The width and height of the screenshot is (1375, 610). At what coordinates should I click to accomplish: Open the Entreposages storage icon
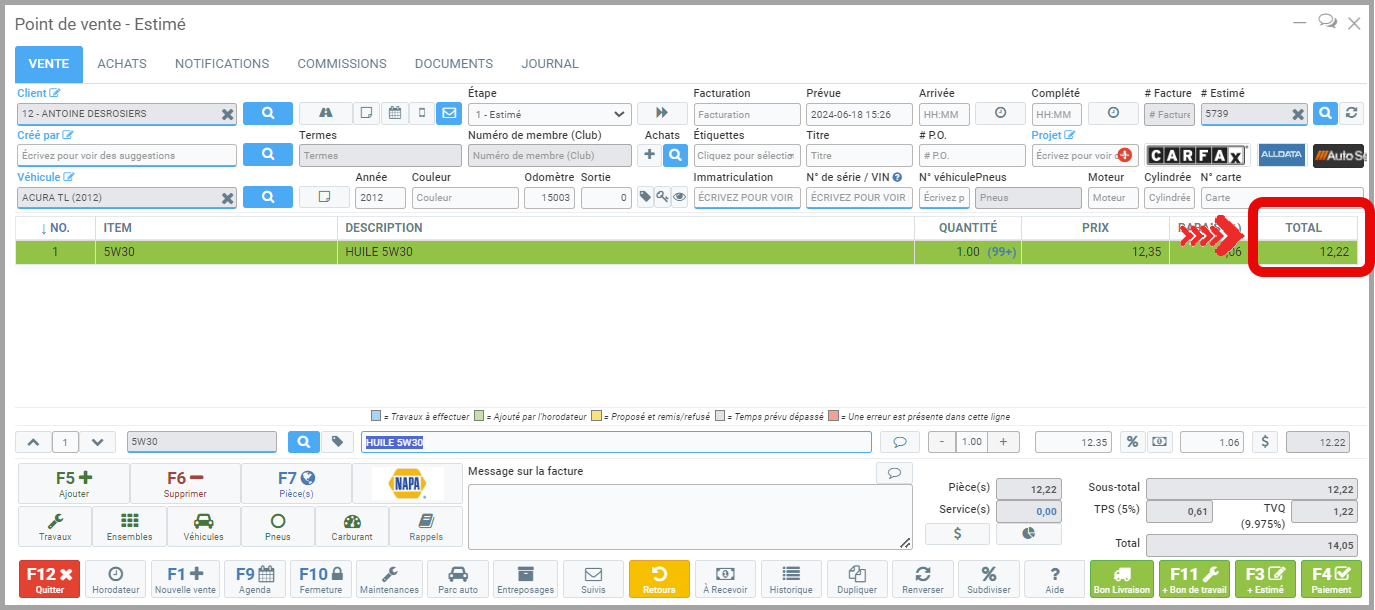point(526,579)
